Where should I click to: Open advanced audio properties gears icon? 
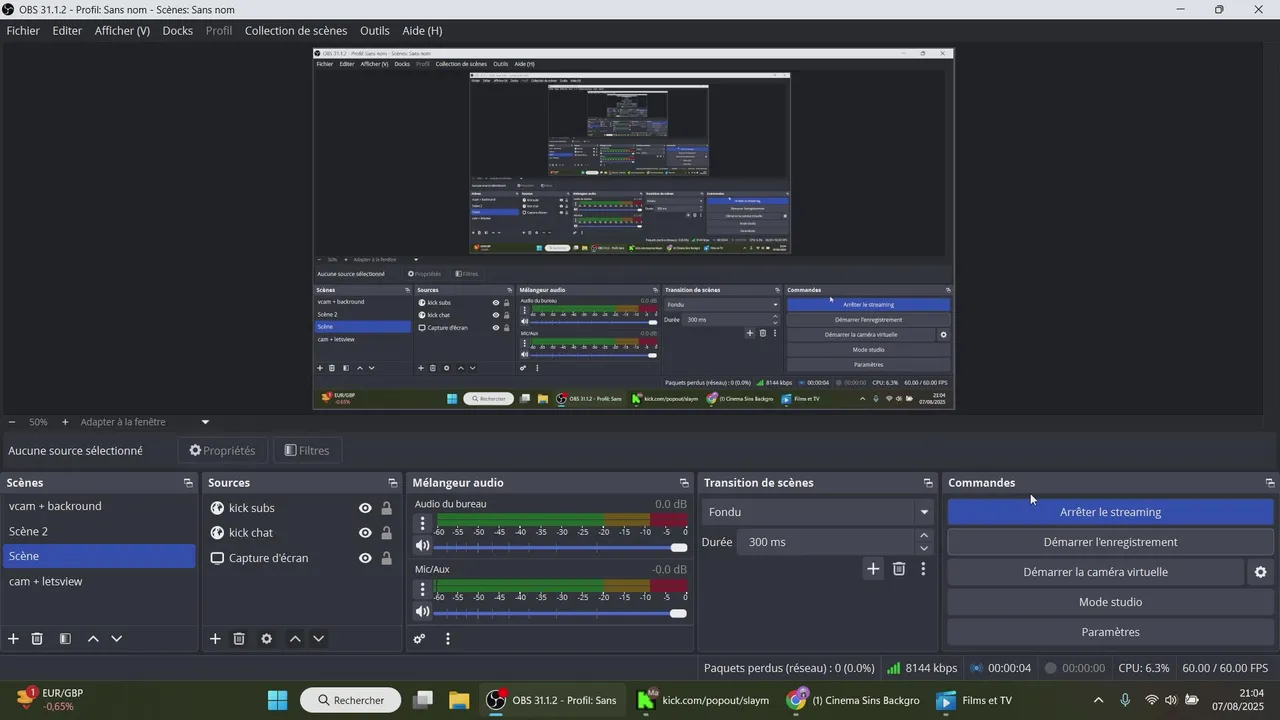point(420,639)
